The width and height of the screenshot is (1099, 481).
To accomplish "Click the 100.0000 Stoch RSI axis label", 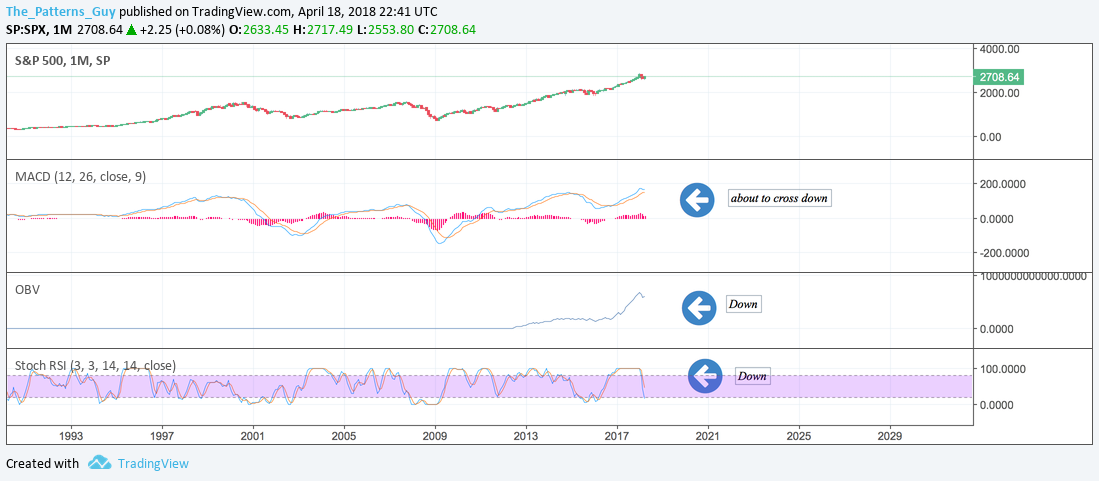I will [1004, 369].
